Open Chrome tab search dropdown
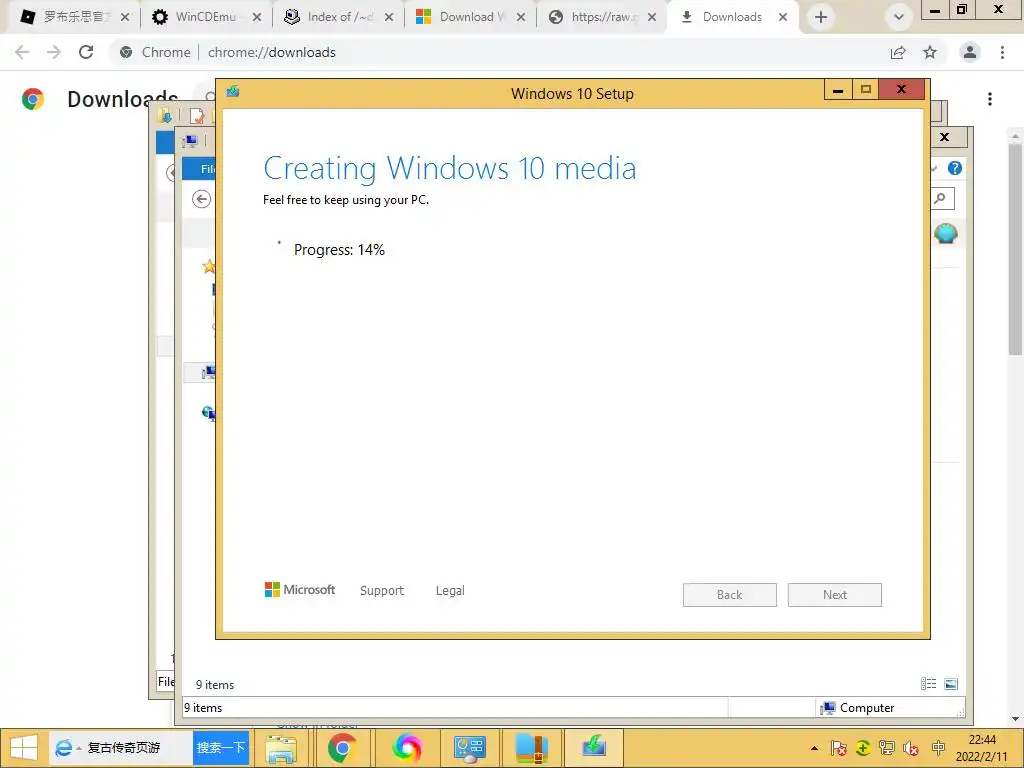This screenshot has width=1024, height=768. coord(899,17)
